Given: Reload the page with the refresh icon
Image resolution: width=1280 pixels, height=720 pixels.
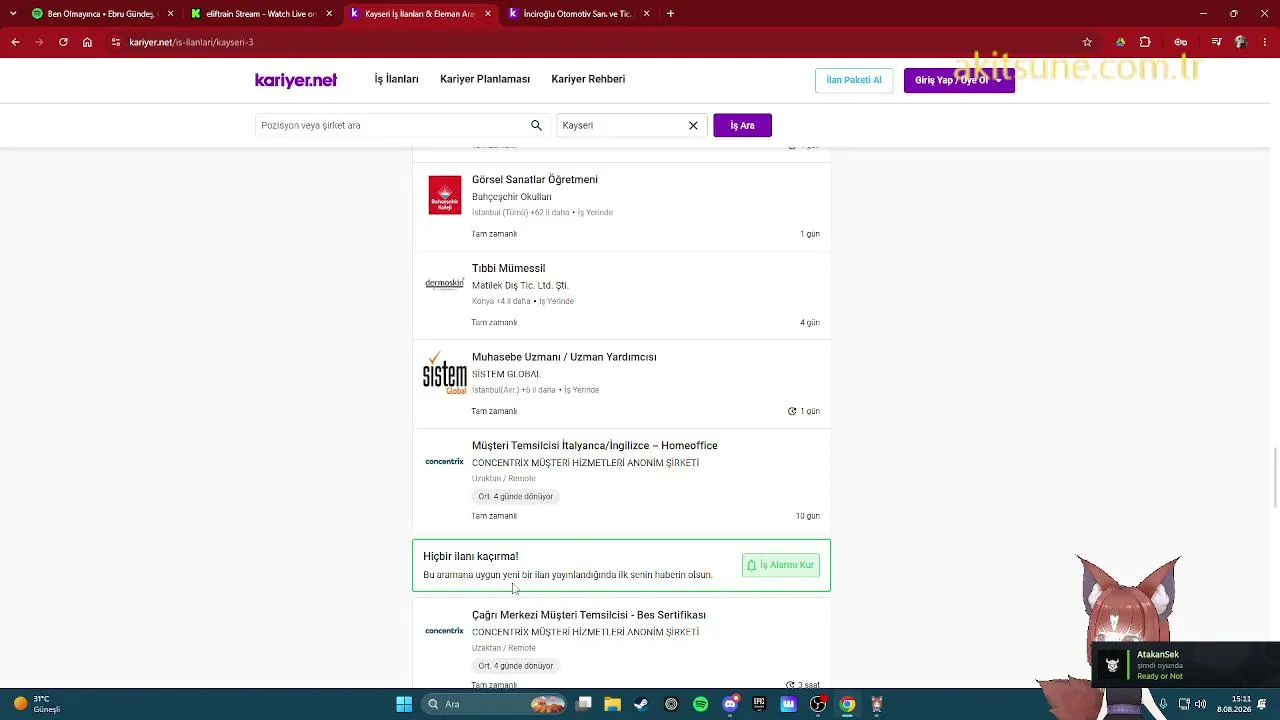Looking at the screenshot, I should coord(63,42).
